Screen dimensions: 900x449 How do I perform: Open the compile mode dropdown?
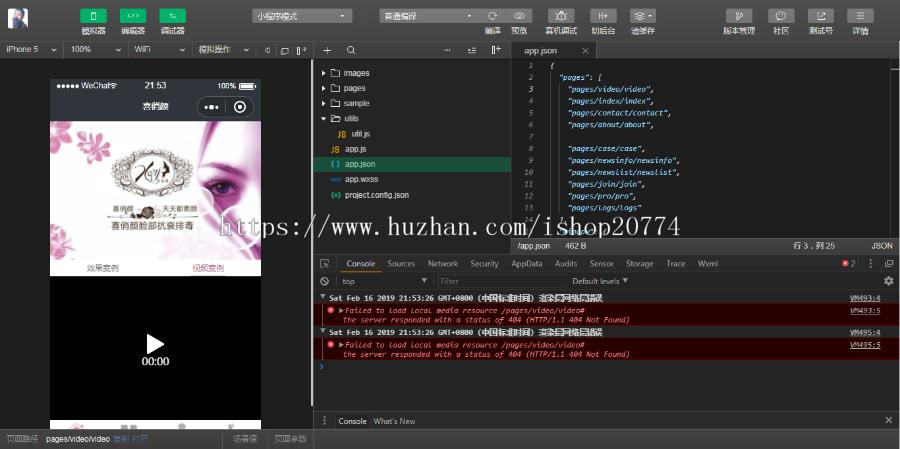click(x=429, y=16)
